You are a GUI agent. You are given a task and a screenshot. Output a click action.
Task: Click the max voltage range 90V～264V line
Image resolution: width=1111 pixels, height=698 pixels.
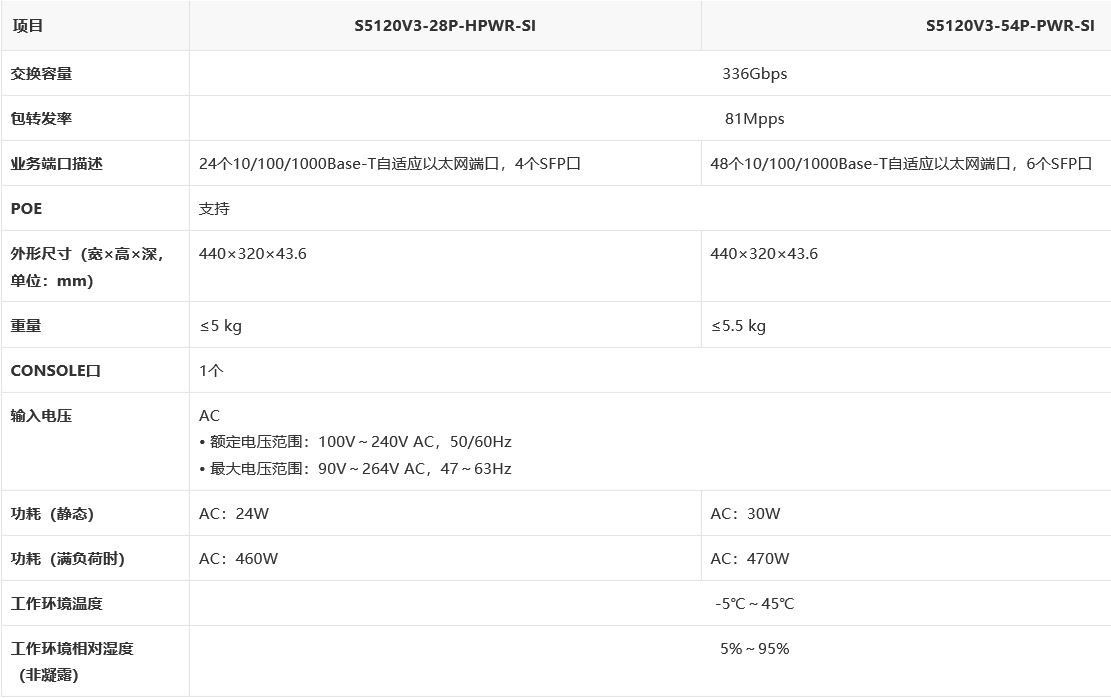358,469
